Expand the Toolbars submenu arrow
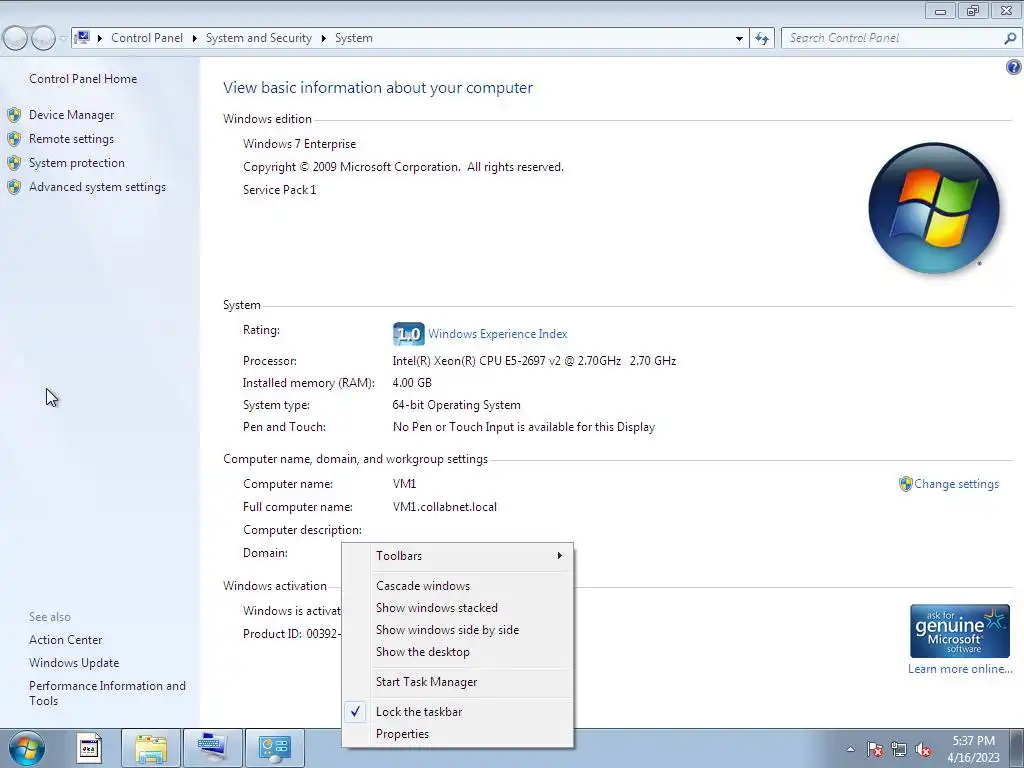This screenshot has width=1024, height=768. (560, 556)
